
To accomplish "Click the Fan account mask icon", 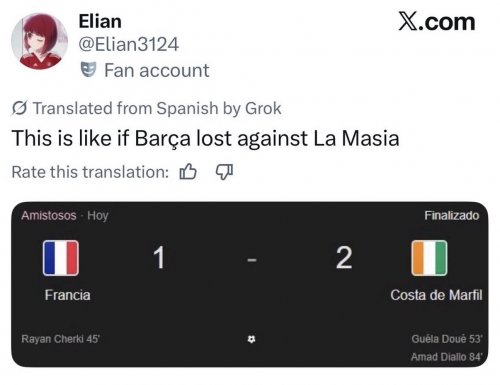I will [x=88, y=70].
